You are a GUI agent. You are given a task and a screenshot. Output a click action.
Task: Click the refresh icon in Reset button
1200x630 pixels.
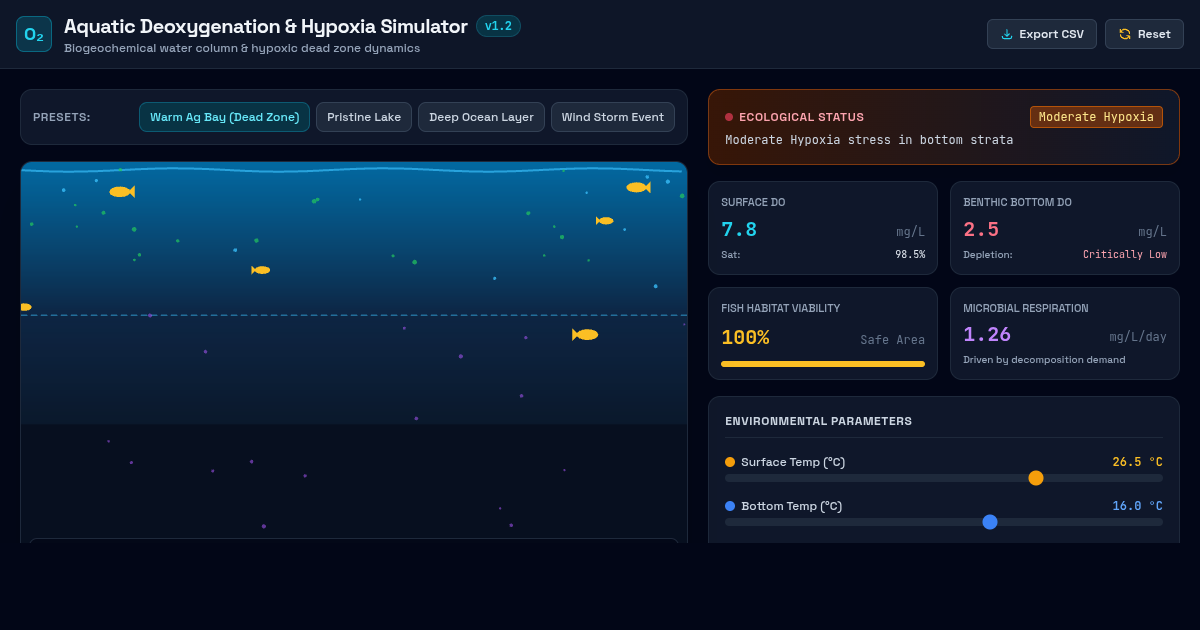[1124, 34]
